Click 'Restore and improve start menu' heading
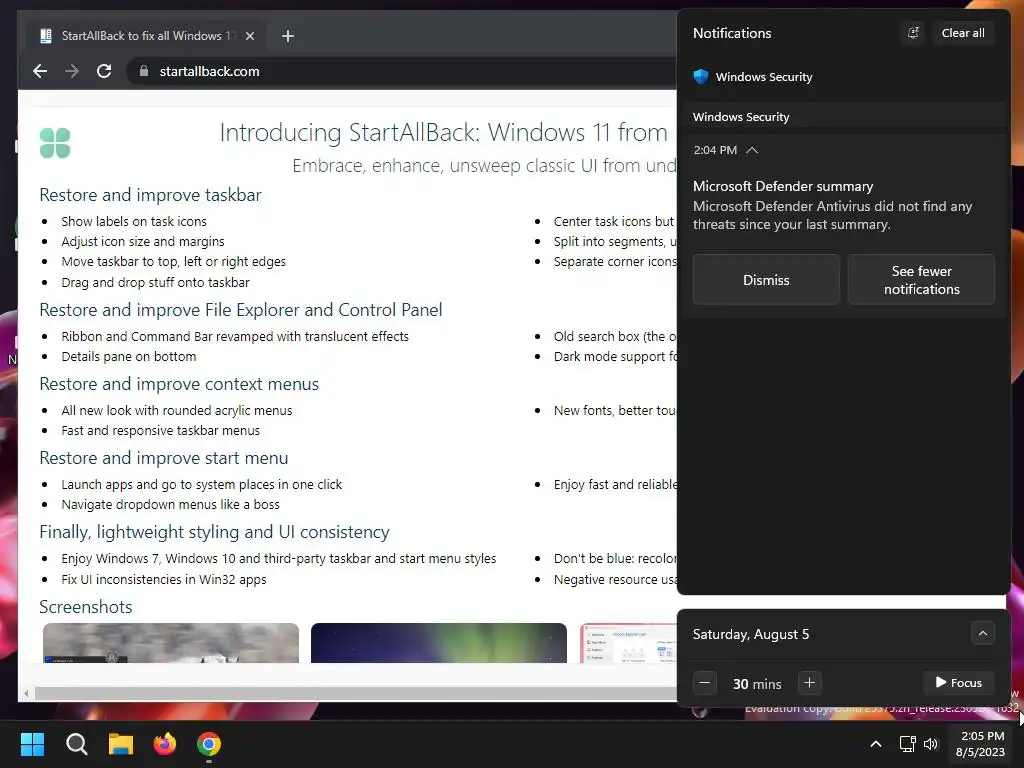The width and height of the screenshot is (1024, 768). point(163,458)
